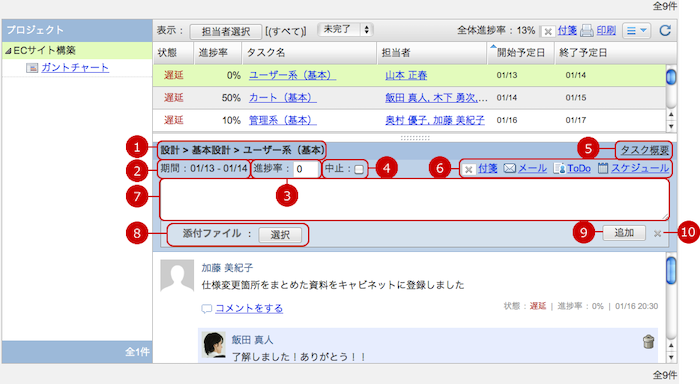The height and width of the screenshot is (384, 700).
Task: Click assignees 奥村 優子, 加藤 美紀子
Action: (x=434, y=120)
